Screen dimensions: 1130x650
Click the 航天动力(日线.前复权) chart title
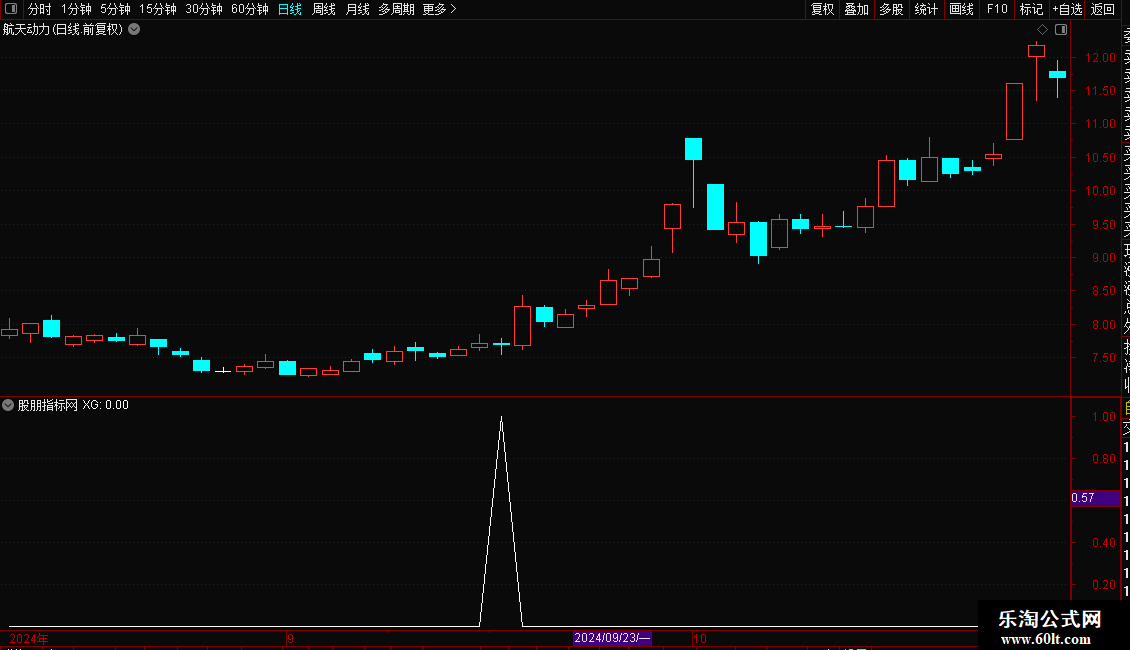(63, 30)
